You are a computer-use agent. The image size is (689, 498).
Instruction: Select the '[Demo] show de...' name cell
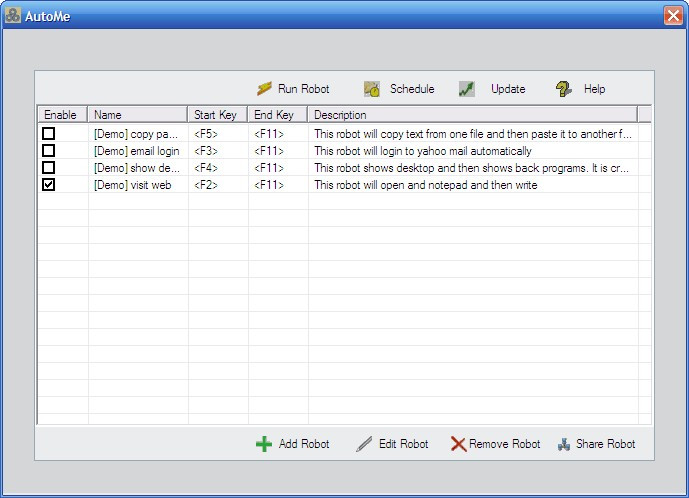[x=137, y=168]
